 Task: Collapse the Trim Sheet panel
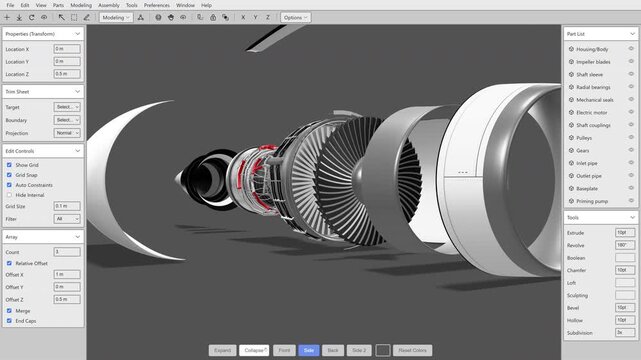point(77,92)
